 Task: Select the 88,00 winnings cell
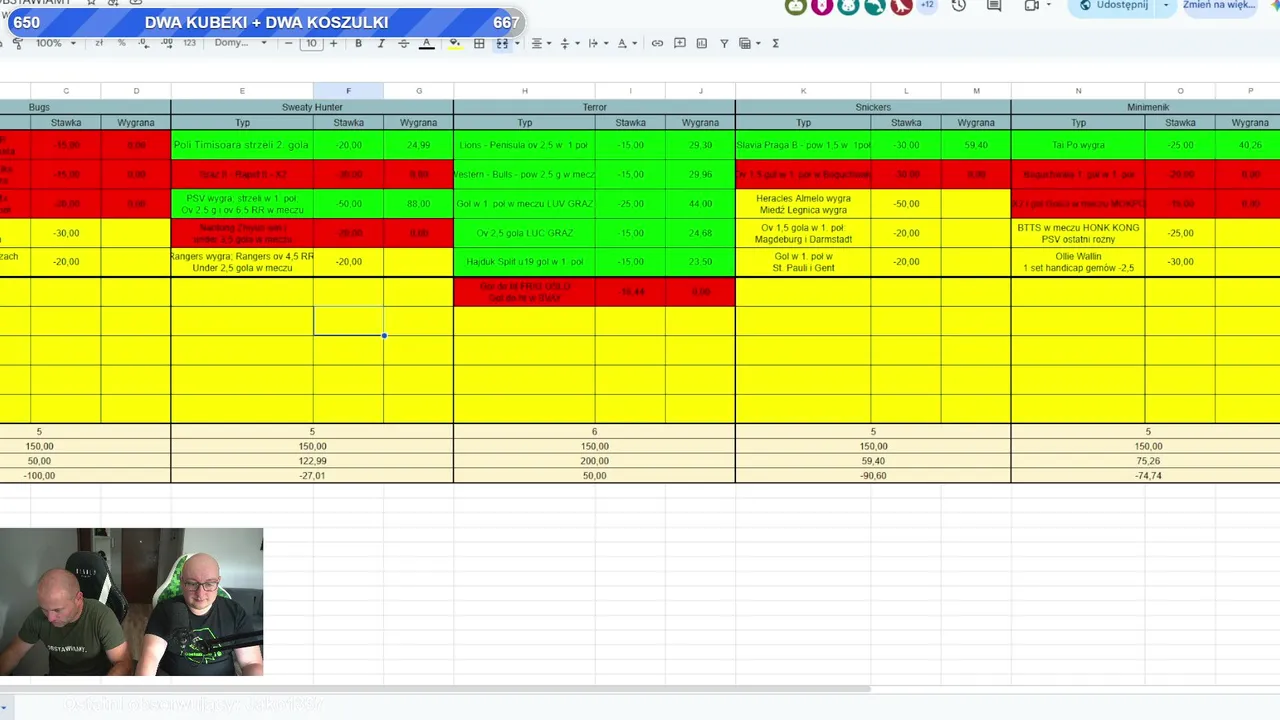[418, 204]
